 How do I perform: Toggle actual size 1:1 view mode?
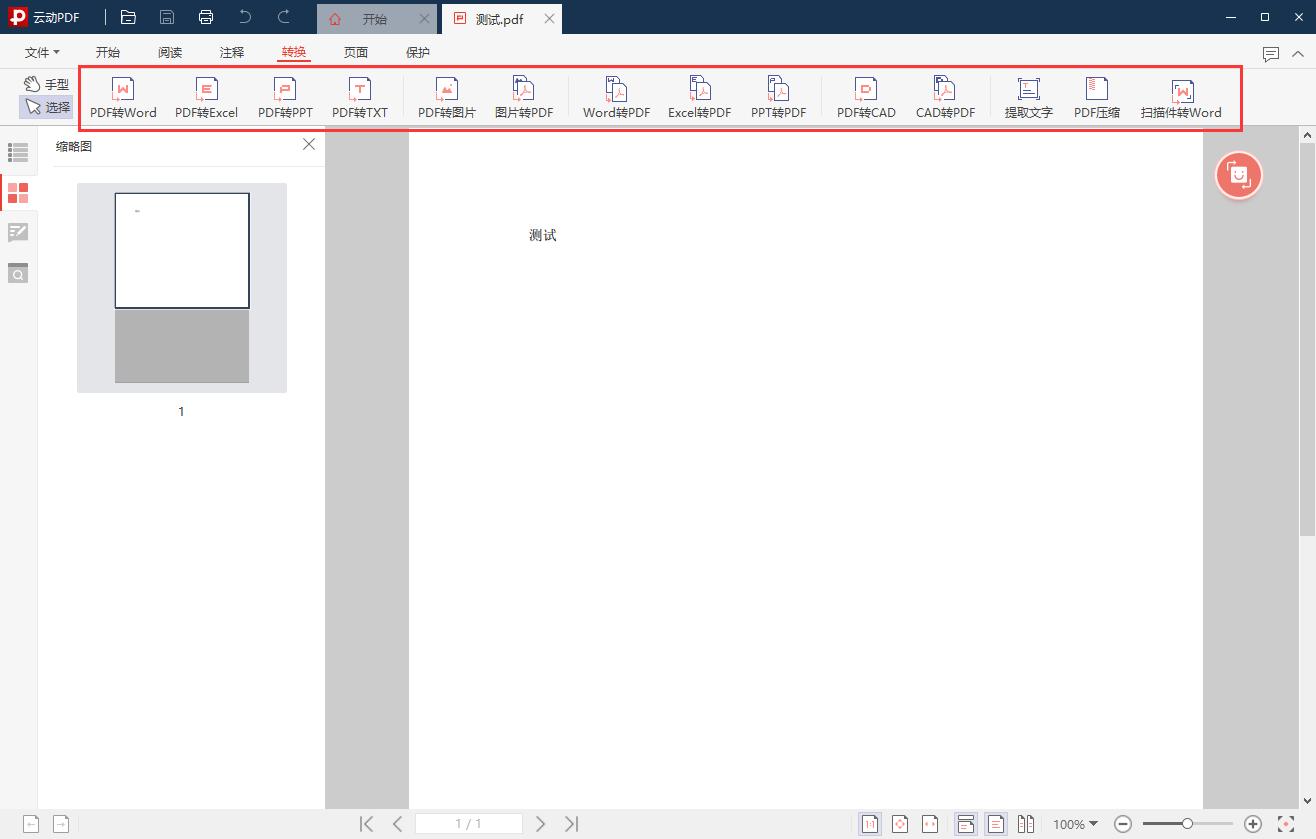click(x=870, y=824)
